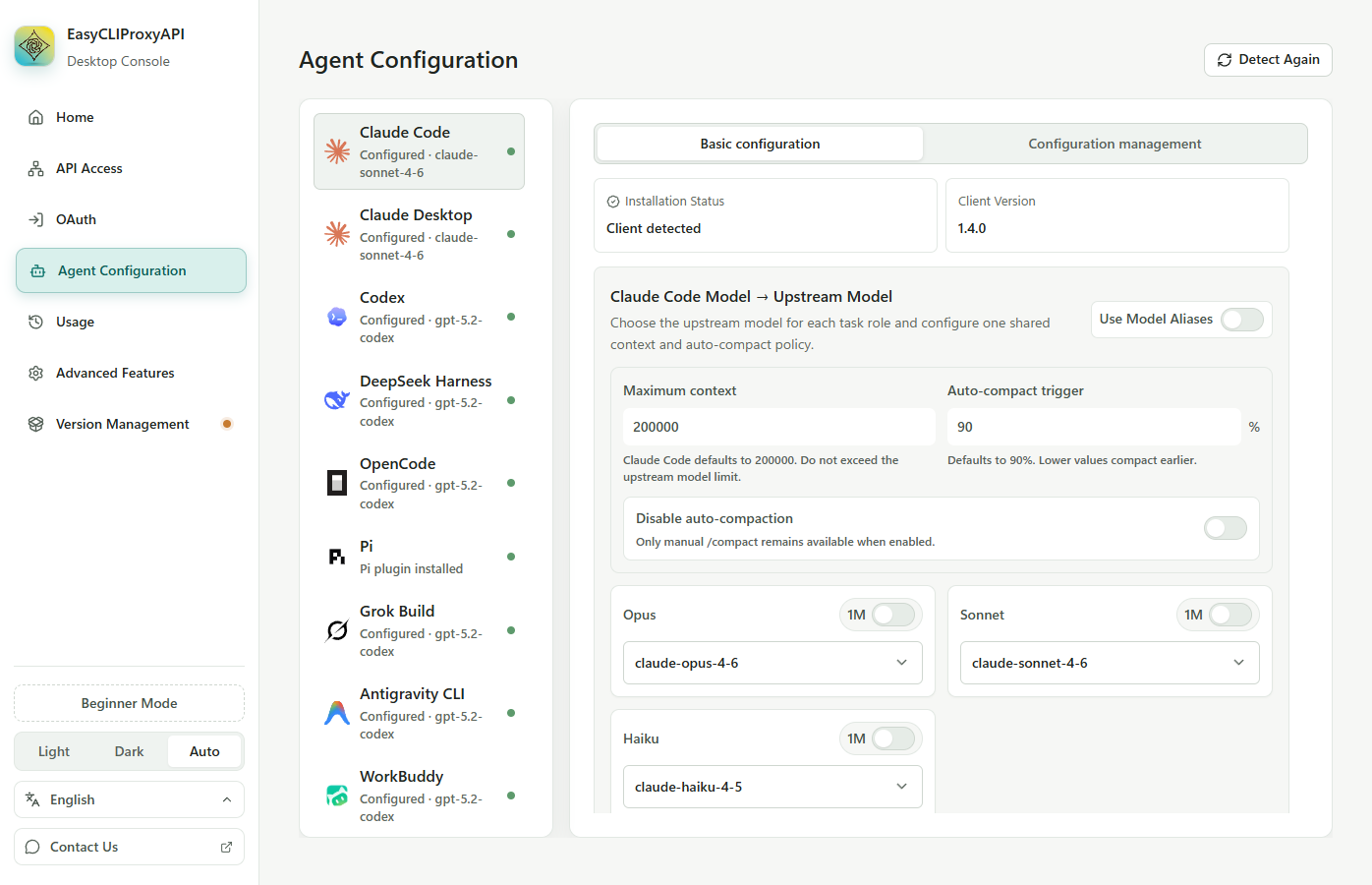Select the Grok Build agent entry
The width and height of the screenshot is (1372, 885).
point(419,630)
